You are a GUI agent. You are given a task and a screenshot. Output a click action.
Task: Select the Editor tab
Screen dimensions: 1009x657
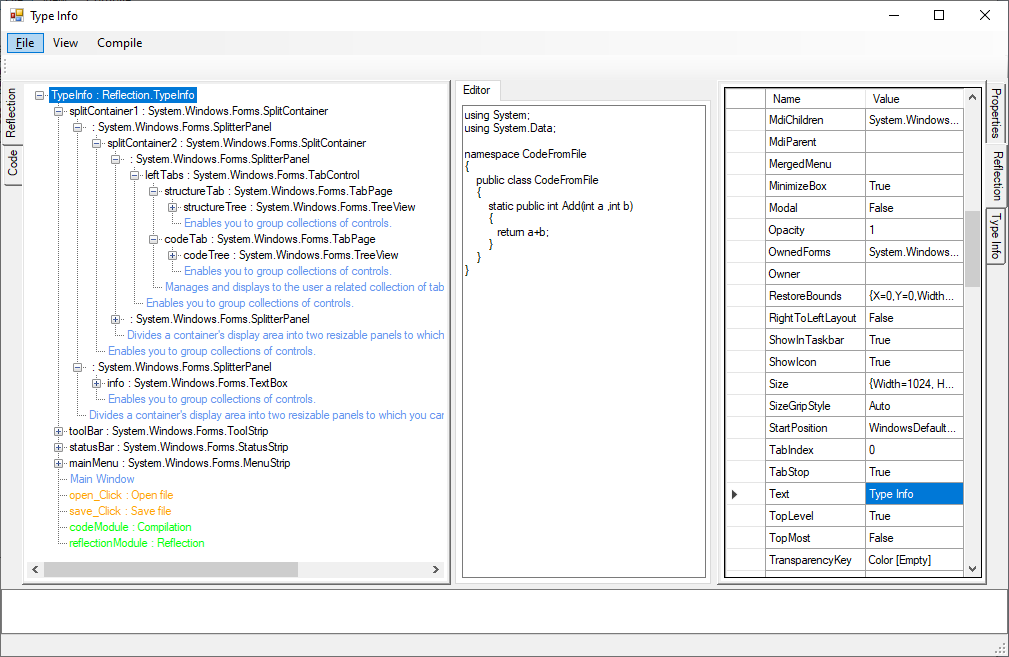477,90
